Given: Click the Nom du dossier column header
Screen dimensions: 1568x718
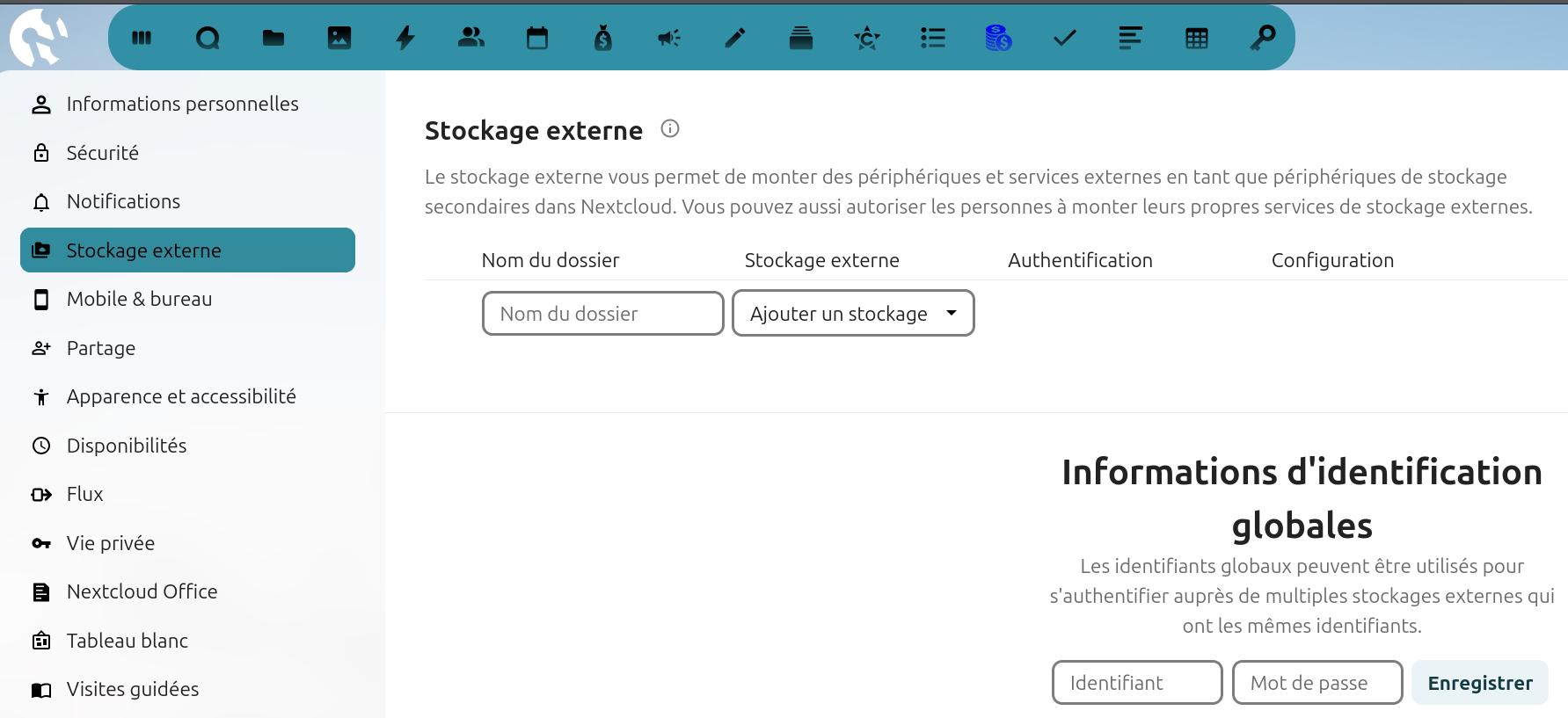Looking at the screenshot, I should pyautogui.click(x=551, y=260).
